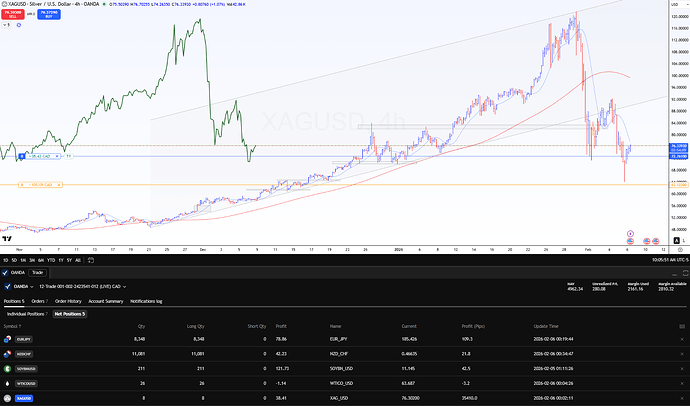This screenshot has height=406, width=690.
Task: Click the 10:05:51 AM UTC-5 timezone clock
Action: (670, 260)
